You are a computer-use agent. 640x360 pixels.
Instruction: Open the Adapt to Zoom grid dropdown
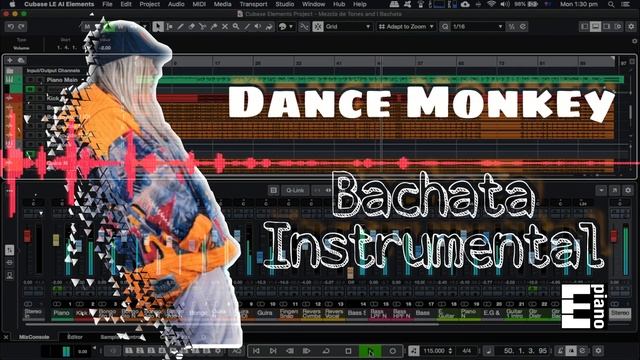point(406,27)
